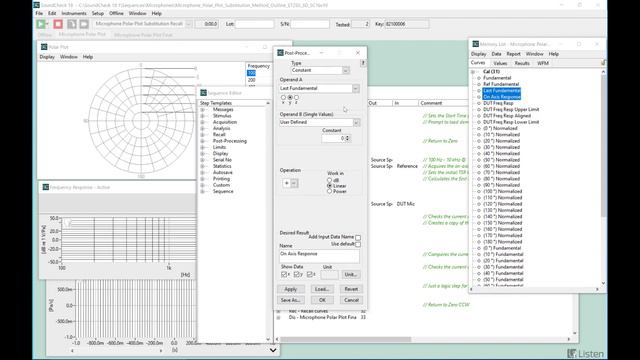Expand the Limits node in Step Templates
Image resolution: width=640 pixels, height=360 pixels.
[x=202, y=147]
